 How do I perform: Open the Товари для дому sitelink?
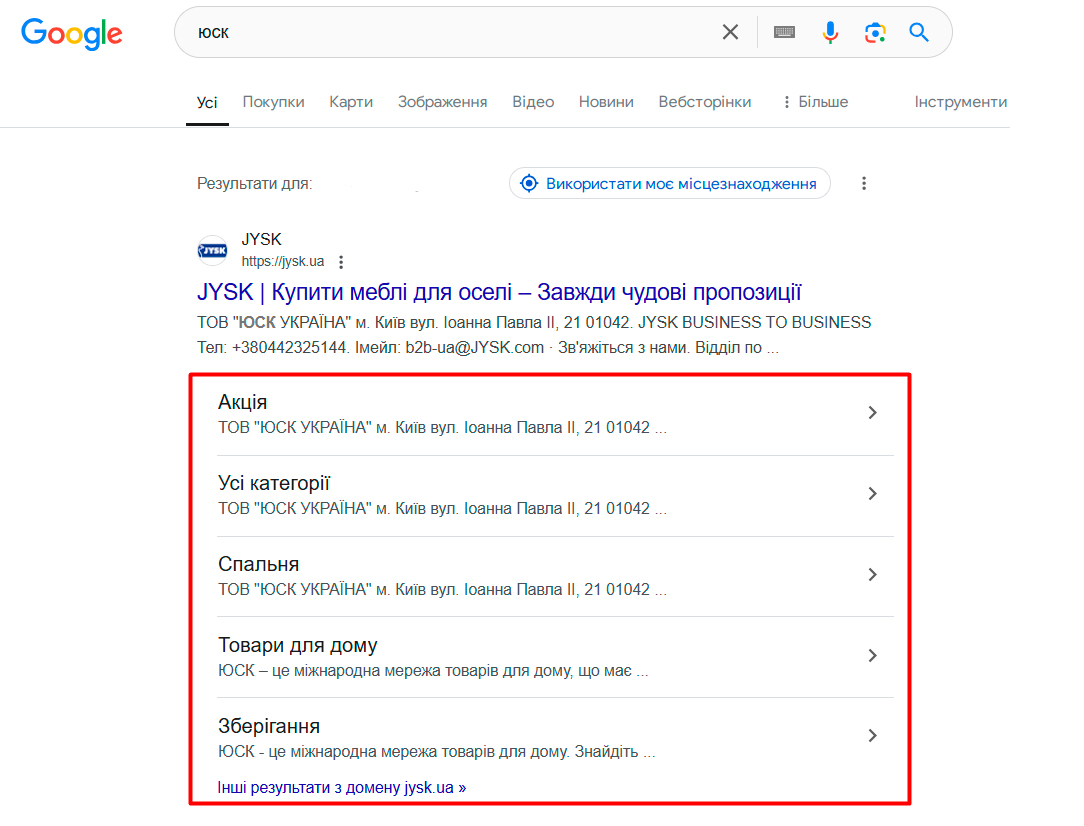[298, 645]
